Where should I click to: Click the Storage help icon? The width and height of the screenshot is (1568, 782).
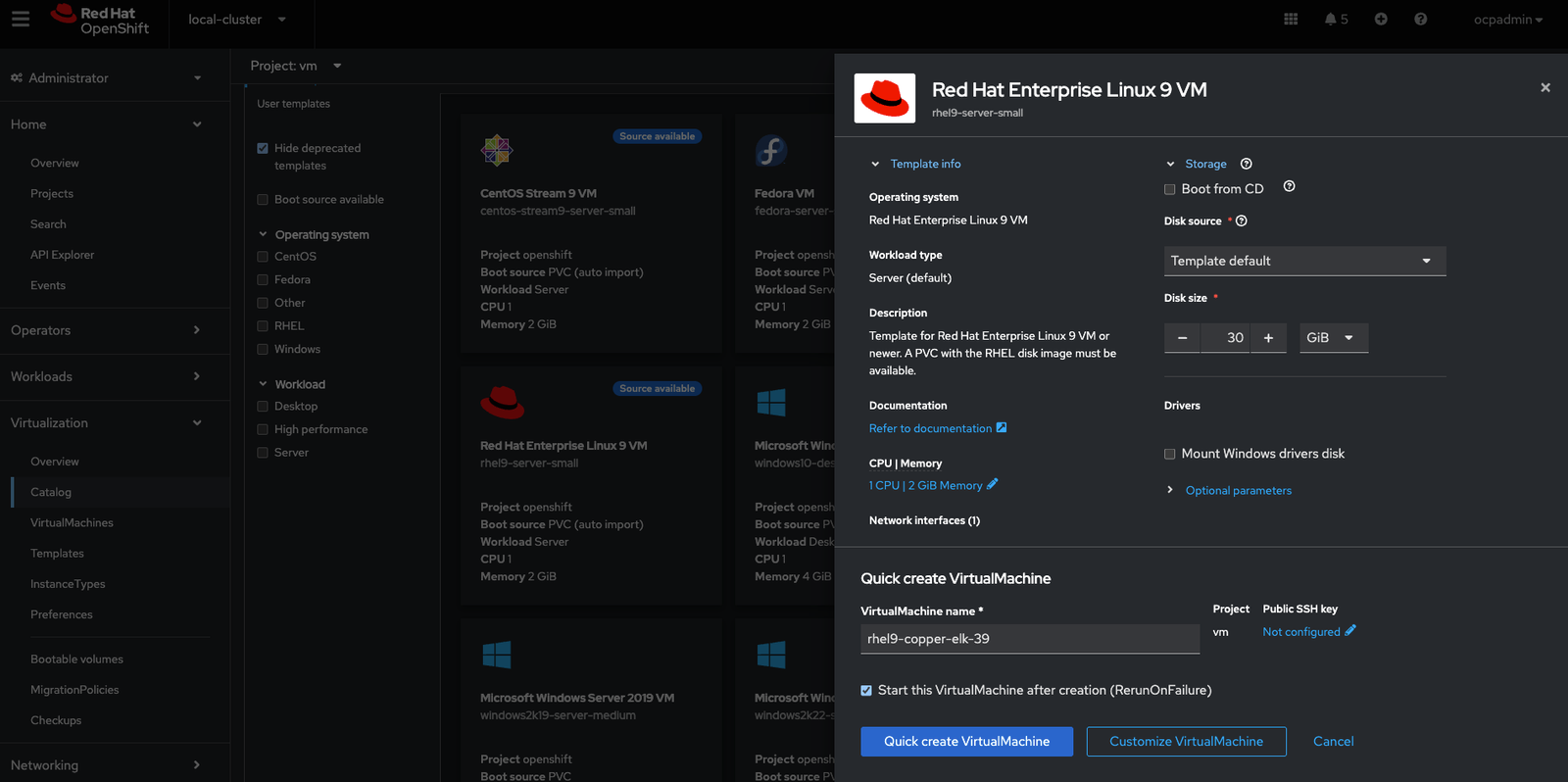pyautogui.click(x=1247, y=164)
